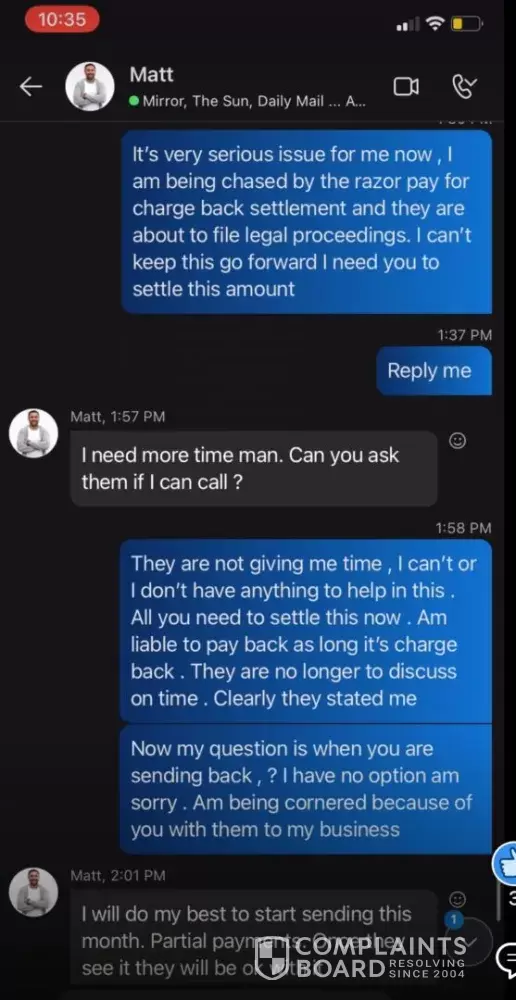
Task: Open Matt's contact name in the header
Action: point(151,75)
